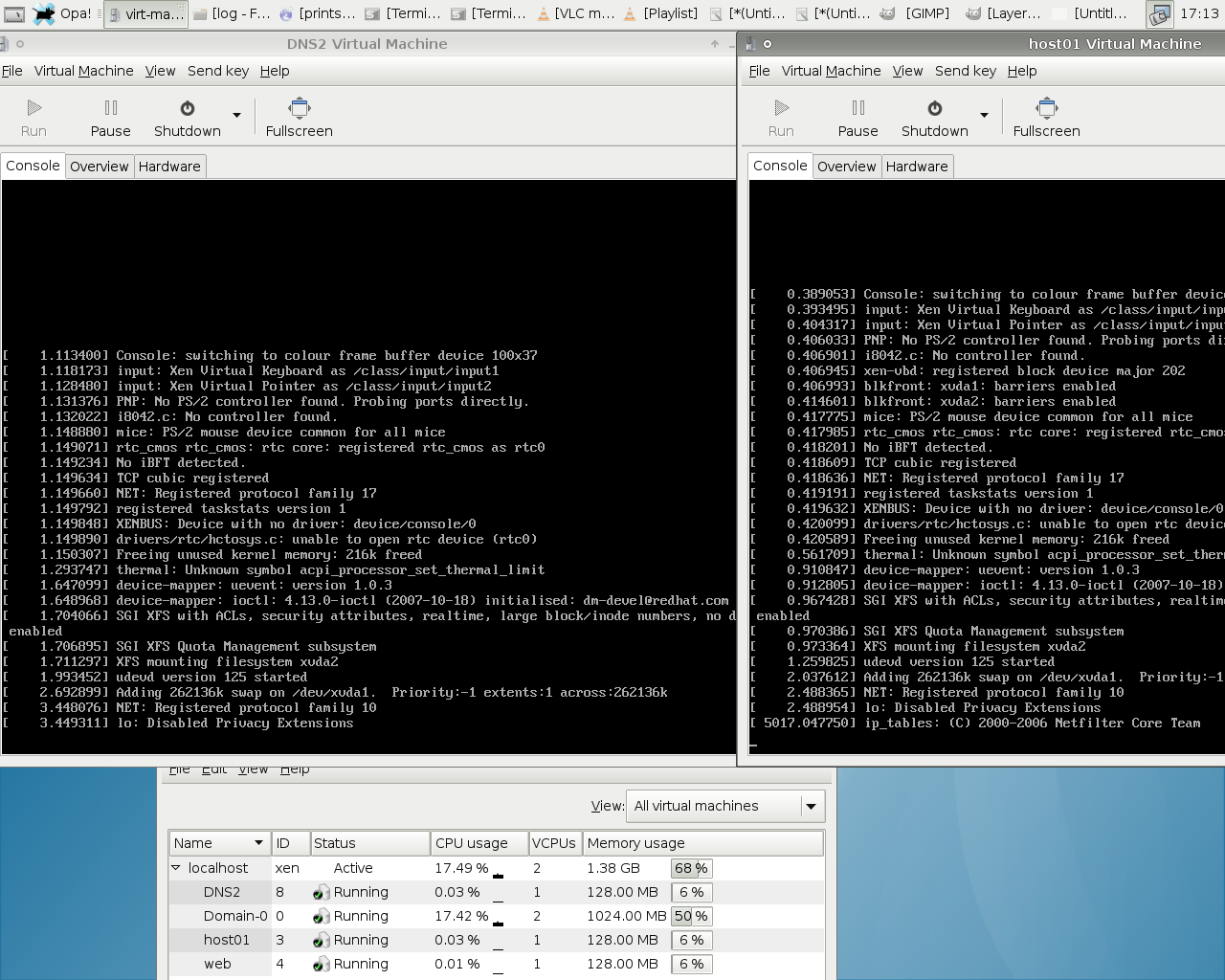This screenshot has height=980, width=1225.
Task: Pause the host01 virtual machine
Action: tap(857, 117)
